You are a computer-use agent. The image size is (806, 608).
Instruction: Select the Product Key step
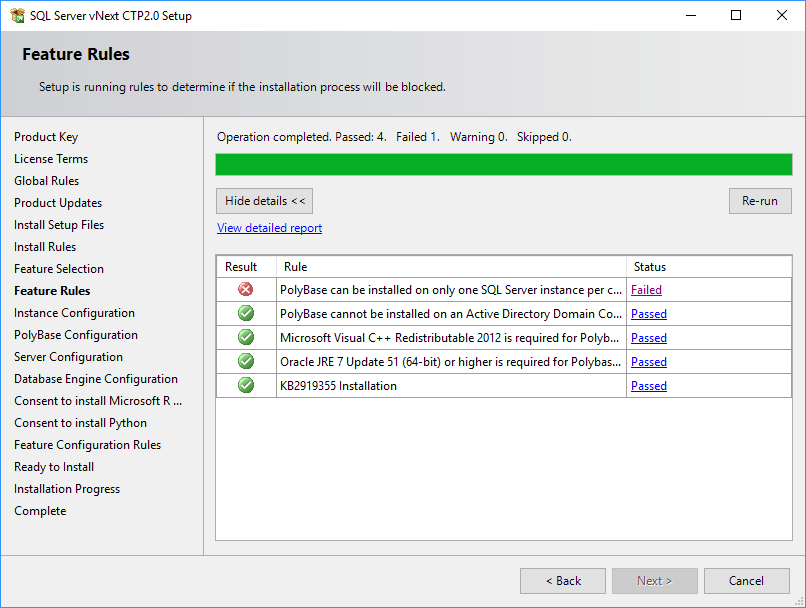[45, 136]
